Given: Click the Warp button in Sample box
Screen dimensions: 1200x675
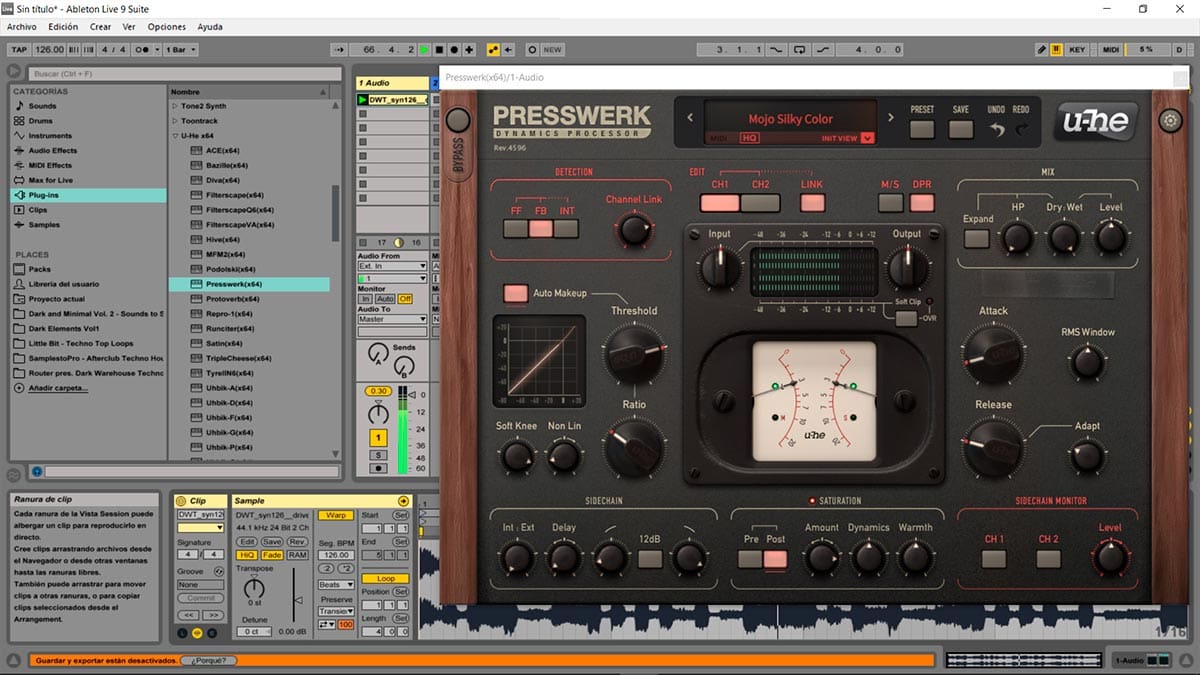Looking at the screenshot, I should 336,515.
